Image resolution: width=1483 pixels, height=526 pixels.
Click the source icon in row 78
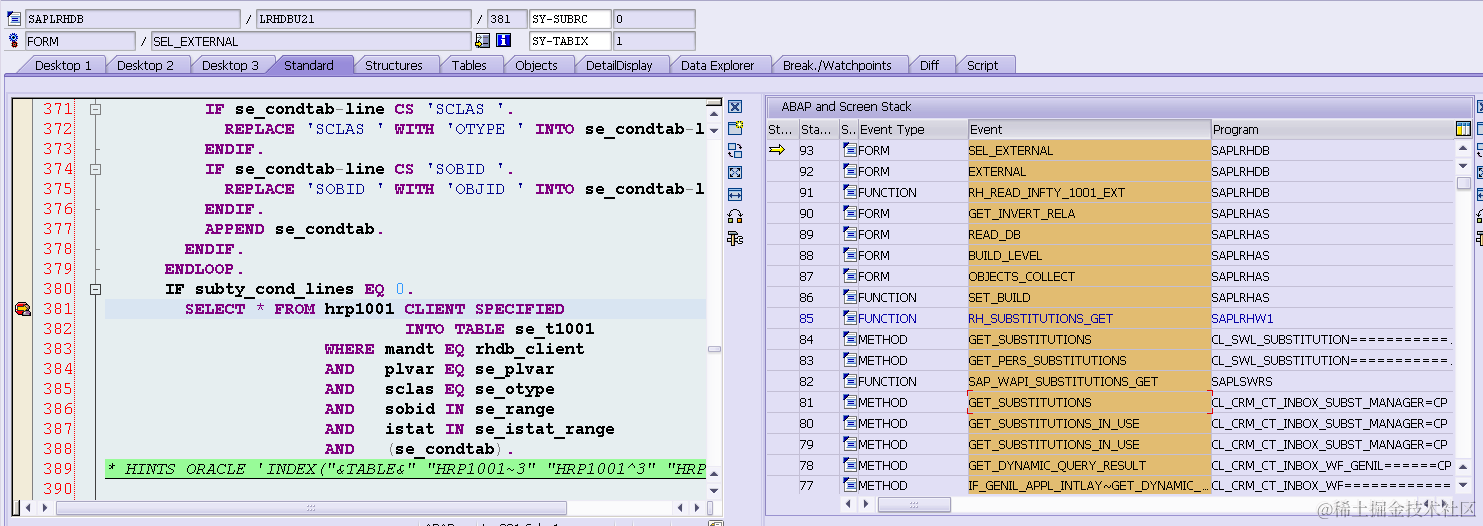pos(850,465)
